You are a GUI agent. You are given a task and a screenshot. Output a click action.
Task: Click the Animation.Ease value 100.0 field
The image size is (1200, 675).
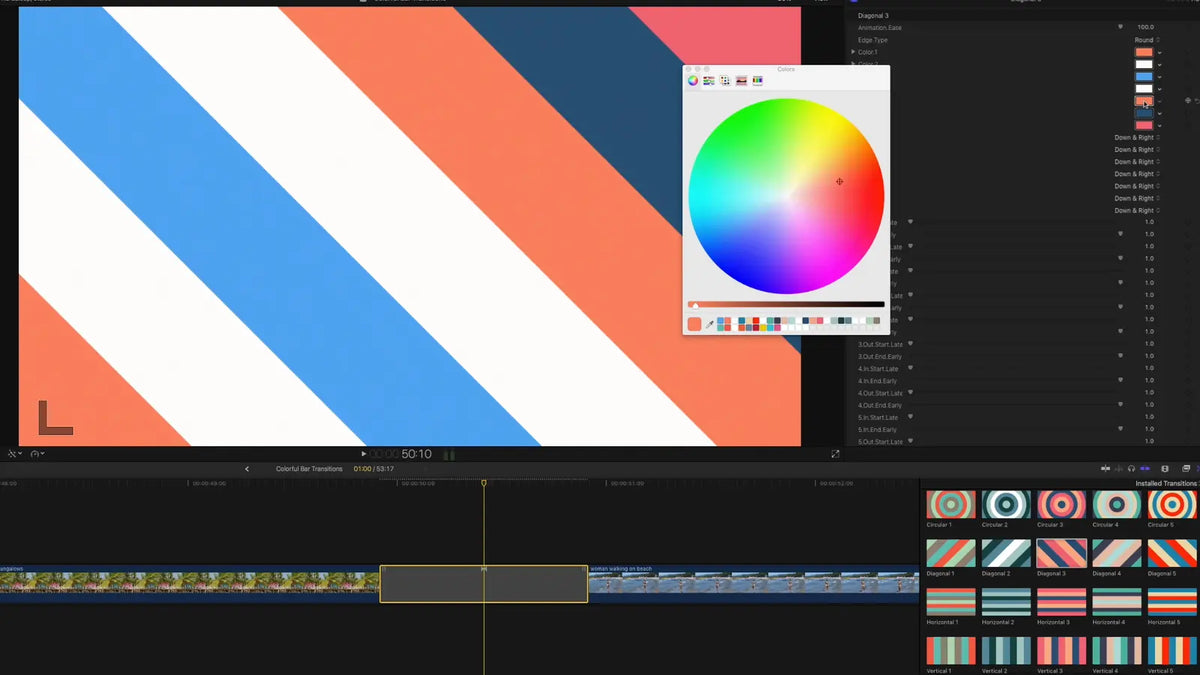pos(1145,28)
